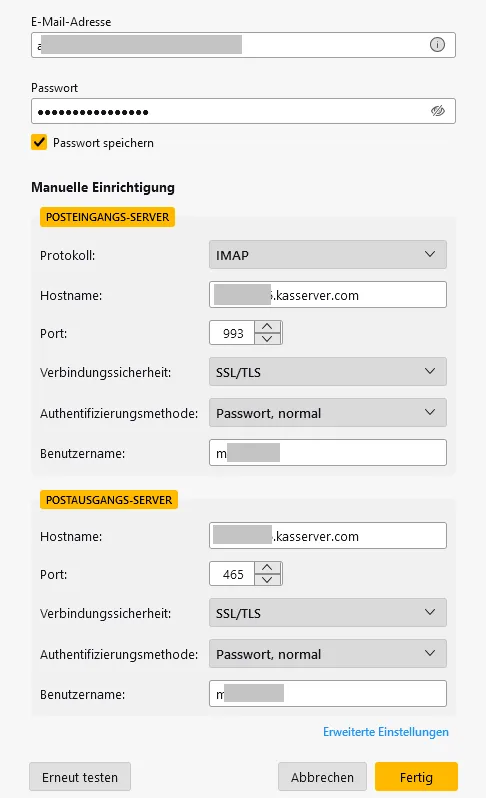Select the incoming port number field 993
Screen dimensions: 486x798
232,333
